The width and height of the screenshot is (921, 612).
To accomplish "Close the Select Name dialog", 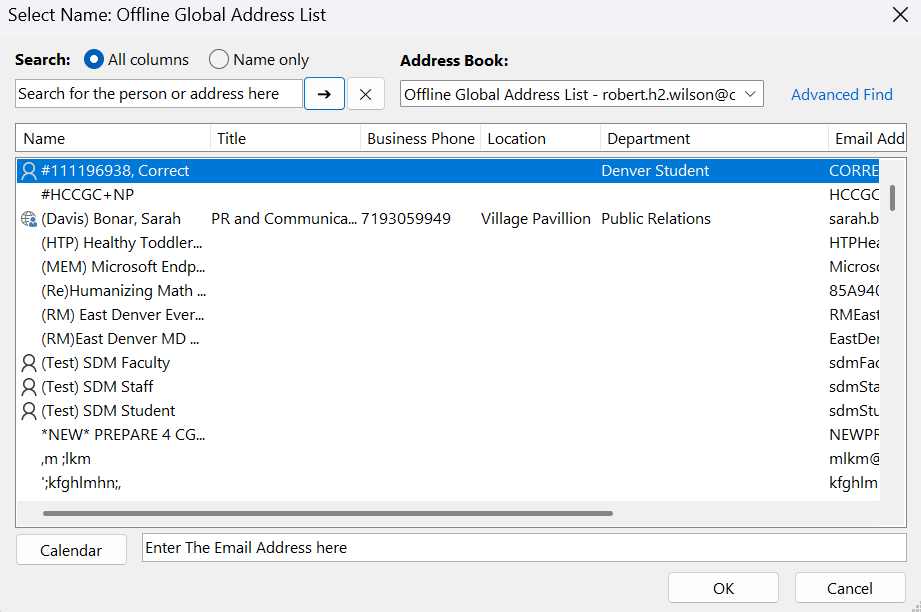I will [899, 15].
